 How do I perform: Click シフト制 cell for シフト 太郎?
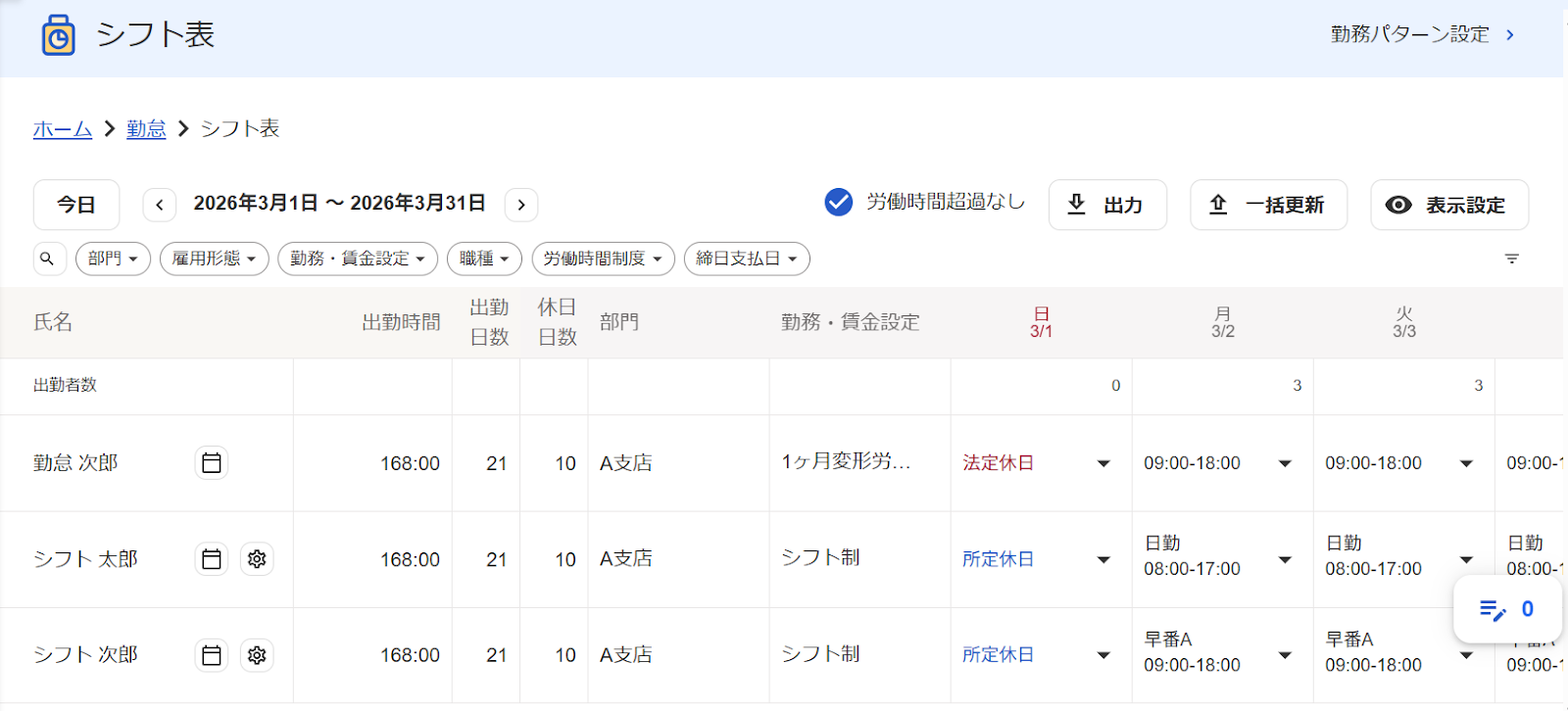[x=820, y=557]
